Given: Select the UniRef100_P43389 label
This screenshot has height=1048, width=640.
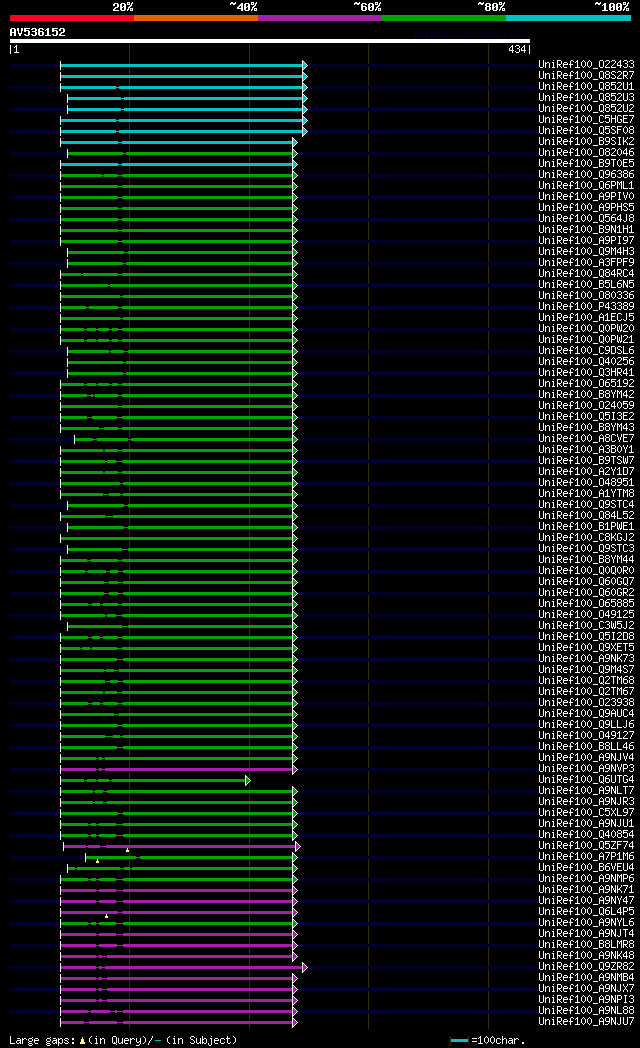Looking at the screenshot, I should tap(586, 307).
